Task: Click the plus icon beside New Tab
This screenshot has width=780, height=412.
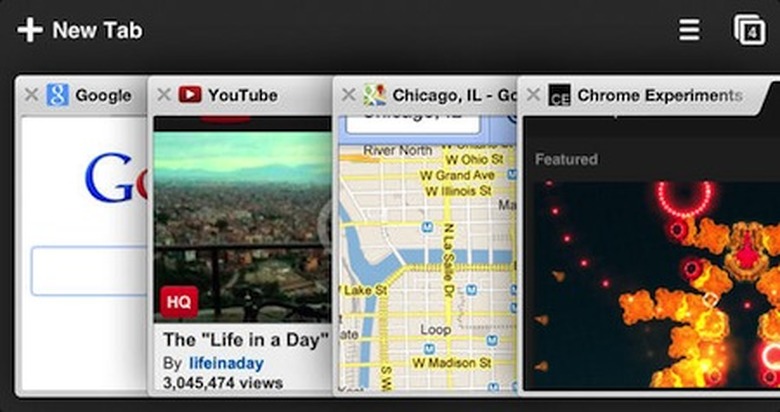Action: coord(30,30)
